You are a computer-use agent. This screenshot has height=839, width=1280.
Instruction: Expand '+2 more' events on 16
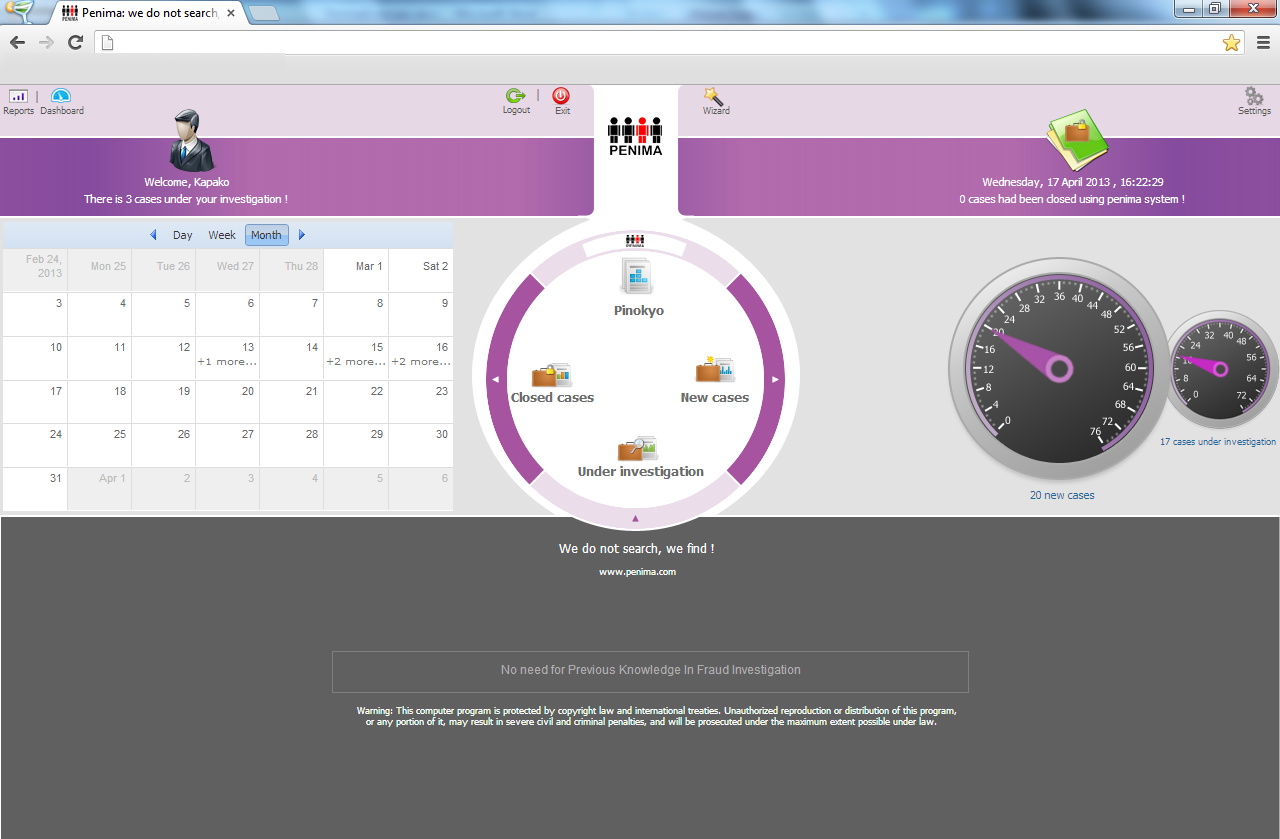point(420,362)
